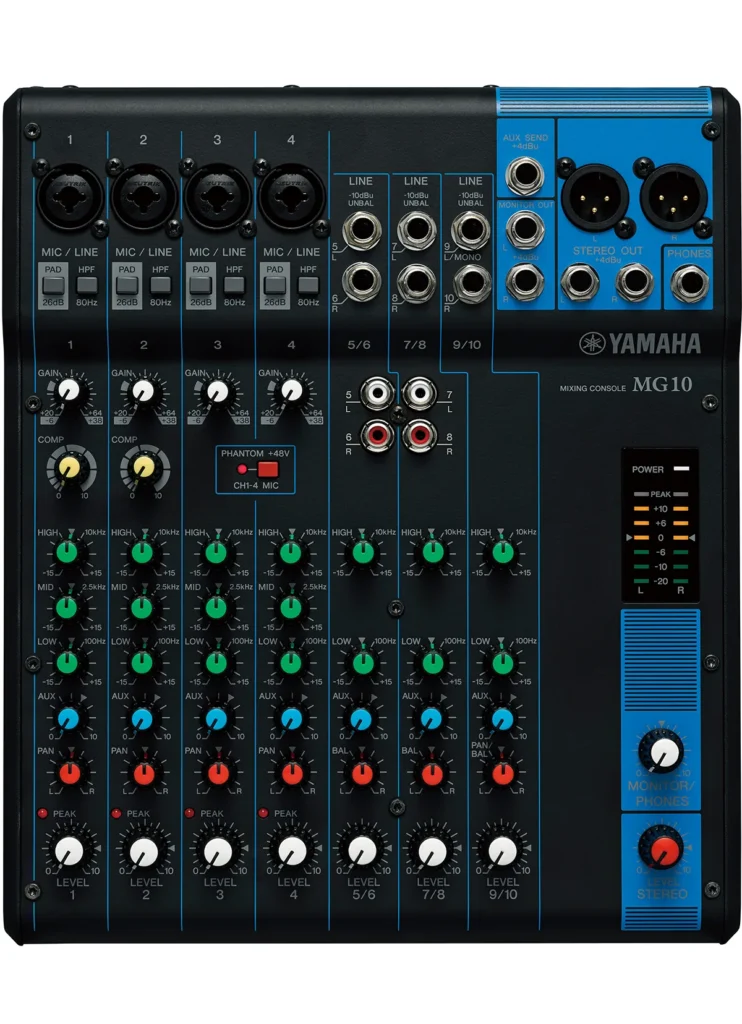Click the channel 7/8 LOW EQ knob

432,662
